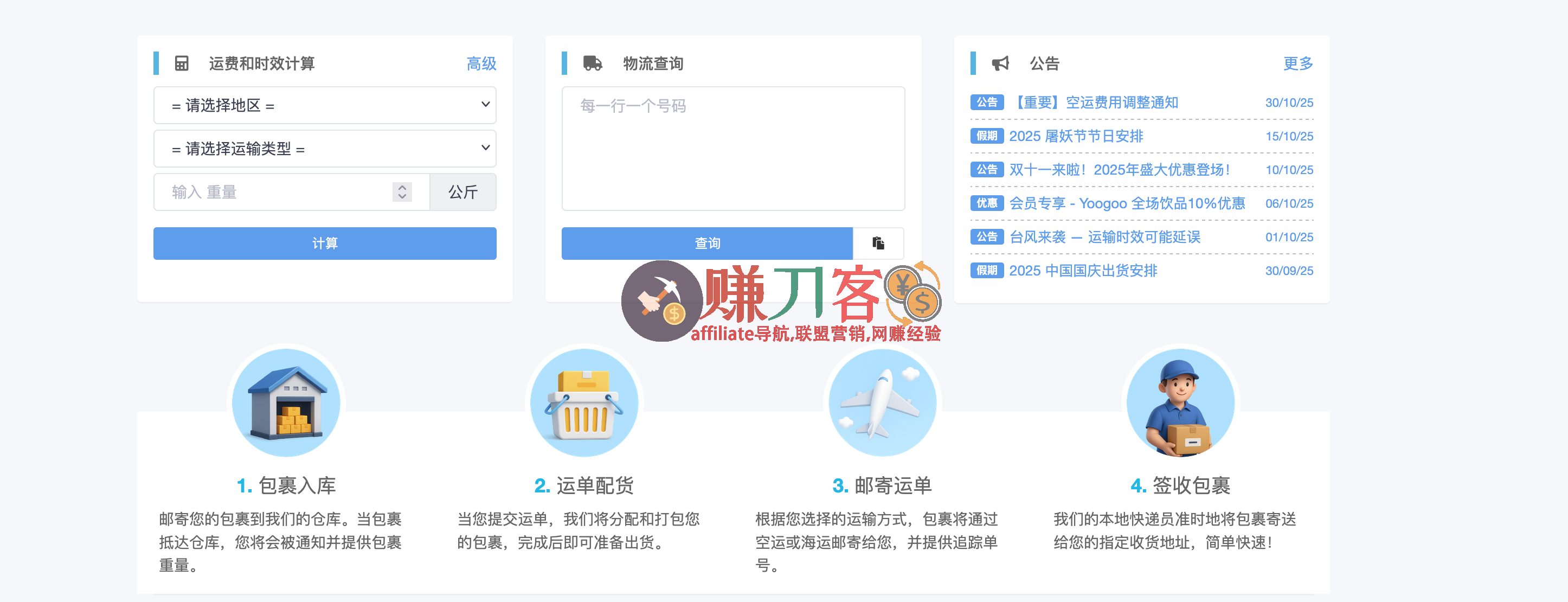Click the shopping basket illustration for 运单配货
The height and width of the screenshot is (602, 1568).
tap(584, 402)
